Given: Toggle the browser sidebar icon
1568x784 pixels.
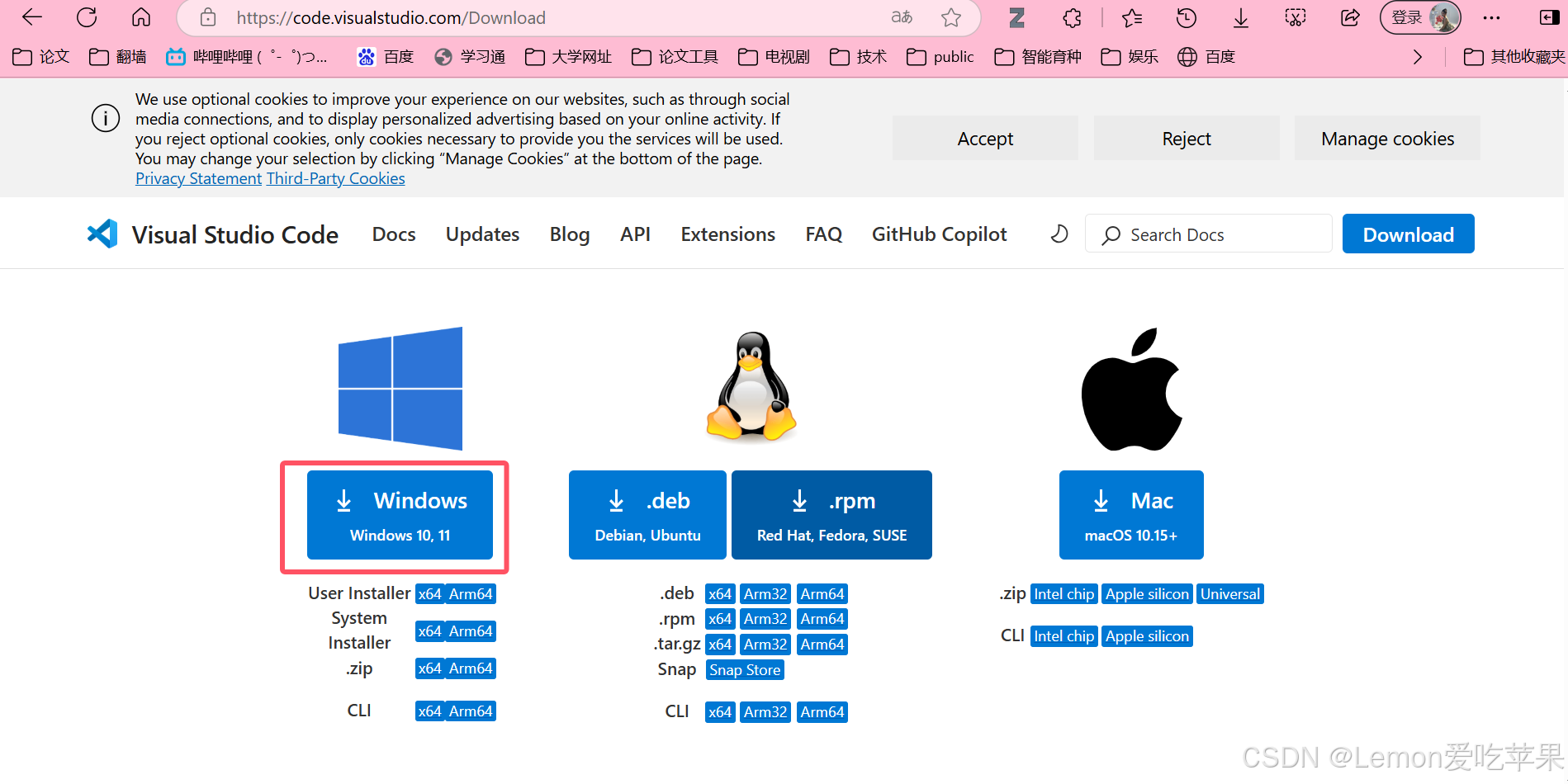Looking at the screenshot, I should (1550, 17).
